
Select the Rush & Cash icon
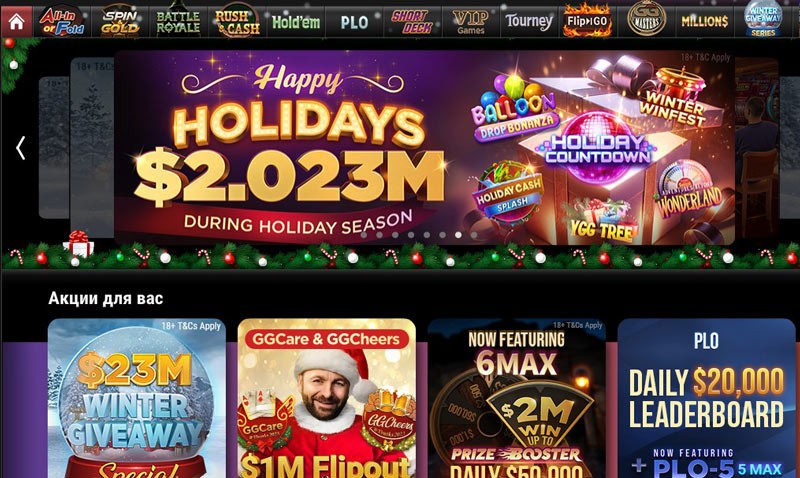click(237, 21)
